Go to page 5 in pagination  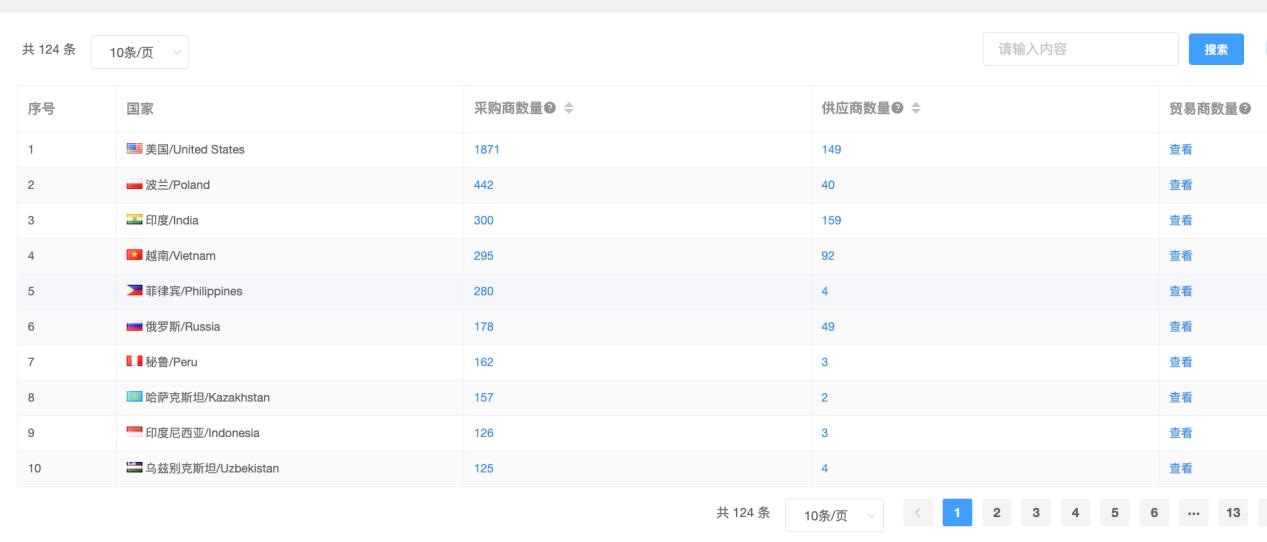pos(1114,514)
